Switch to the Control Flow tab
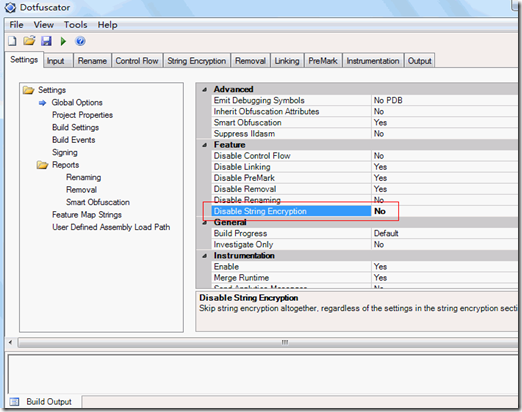This screenshot has width=522, height=412. [137, 61]
